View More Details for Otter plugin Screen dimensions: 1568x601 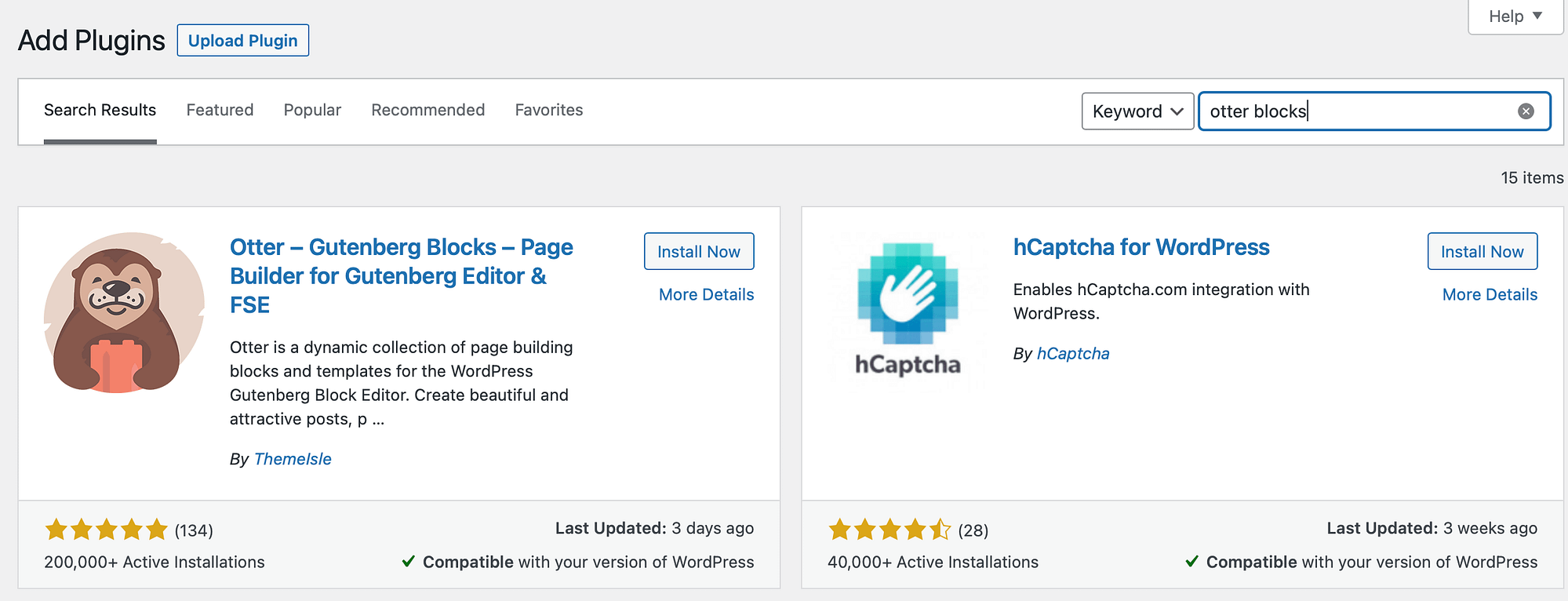point(706,295)
